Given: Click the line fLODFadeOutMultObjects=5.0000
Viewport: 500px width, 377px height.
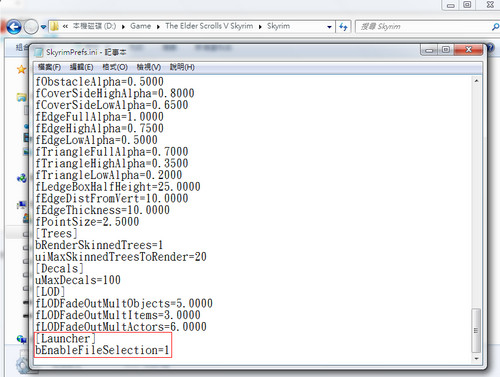Looking at the screenshot, I should click(x=124, y=304).
